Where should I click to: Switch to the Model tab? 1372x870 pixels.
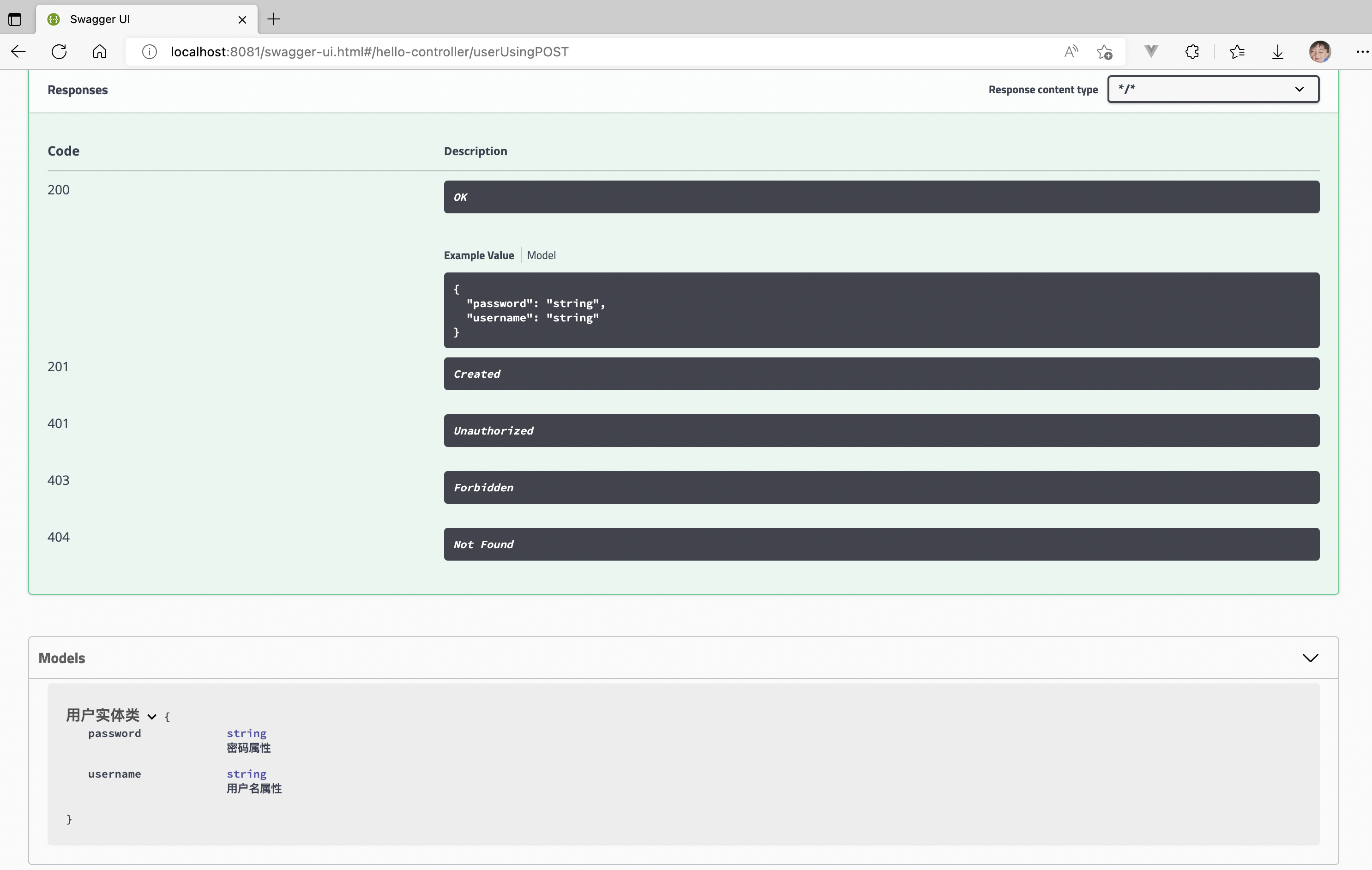click(x=541, y=255)
